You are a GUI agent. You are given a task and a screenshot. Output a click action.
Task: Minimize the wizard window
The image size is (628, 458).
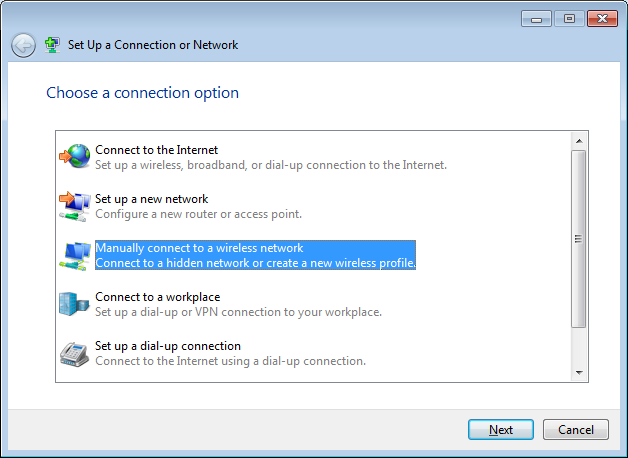pyautogui.click(x=536, y=19)
